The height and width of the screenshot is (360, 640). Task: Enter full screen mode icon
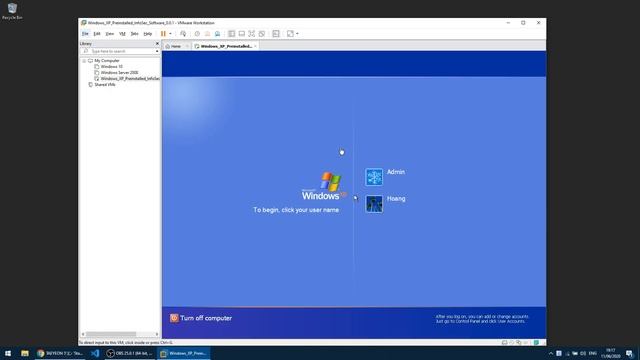[x=251, y=34]
